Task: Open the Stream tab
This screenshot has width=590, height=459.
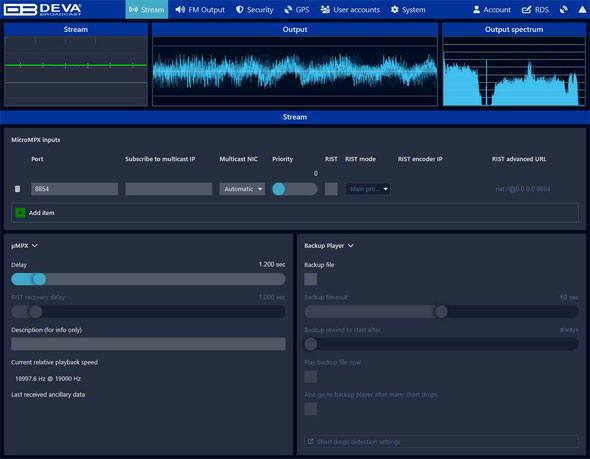Action: coord(146,9)
